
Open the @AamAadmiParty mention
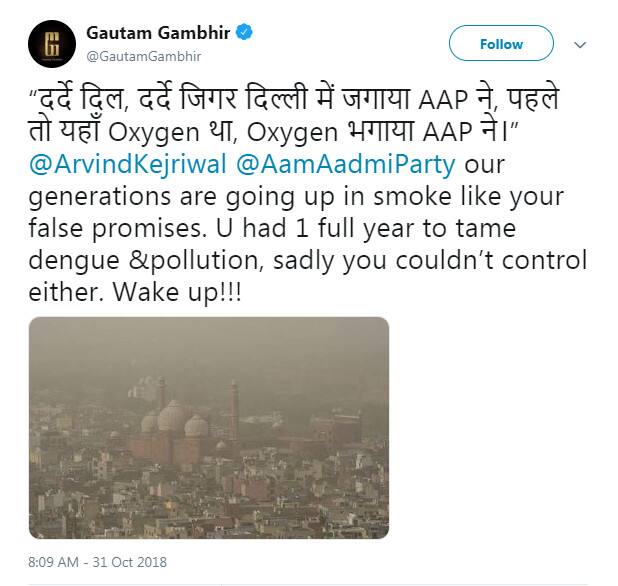point(346,164)
